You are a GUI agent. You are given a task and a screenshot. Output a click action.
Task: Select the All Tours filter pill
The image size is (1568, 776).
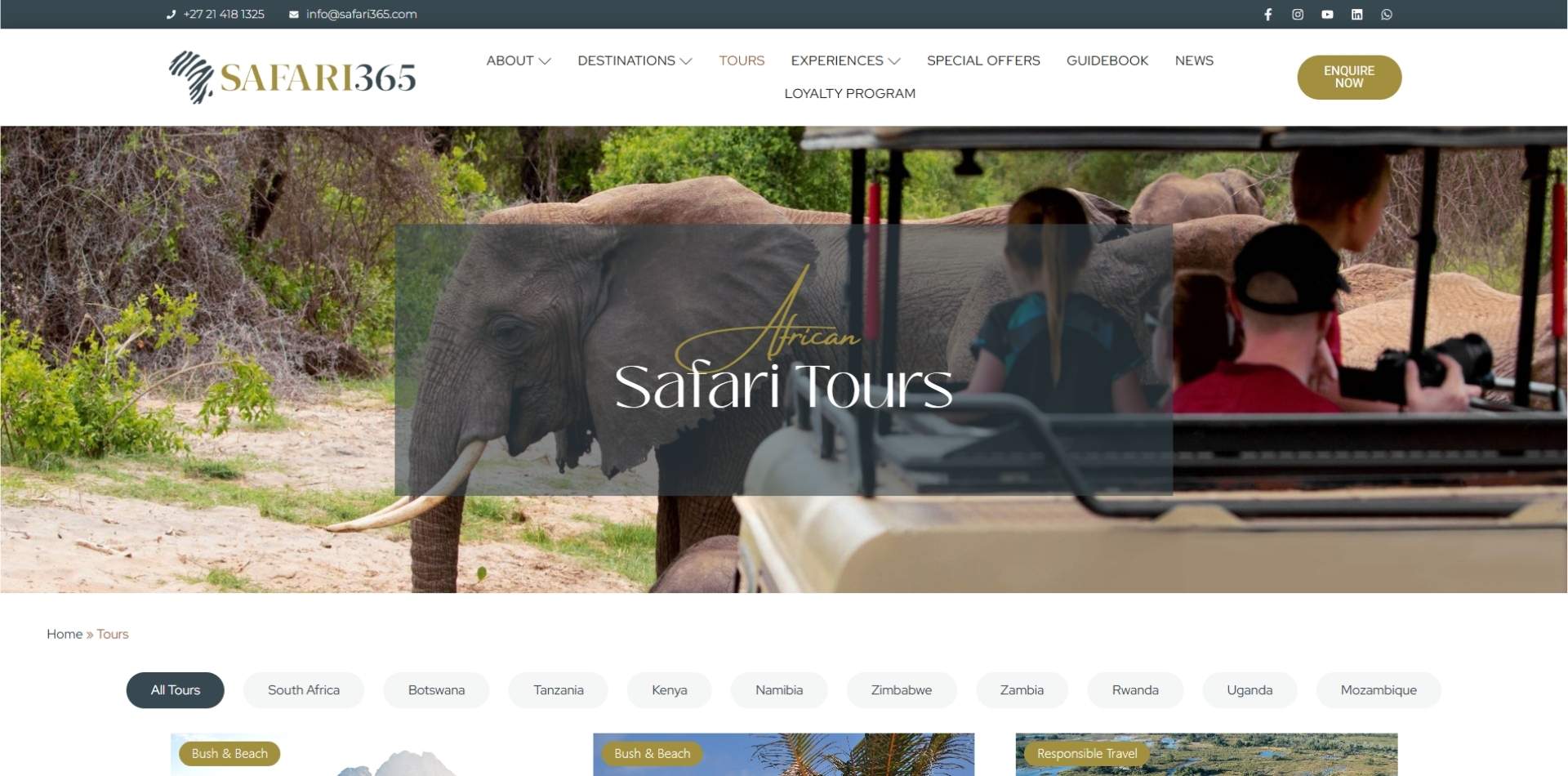click(x=175, y=689)
